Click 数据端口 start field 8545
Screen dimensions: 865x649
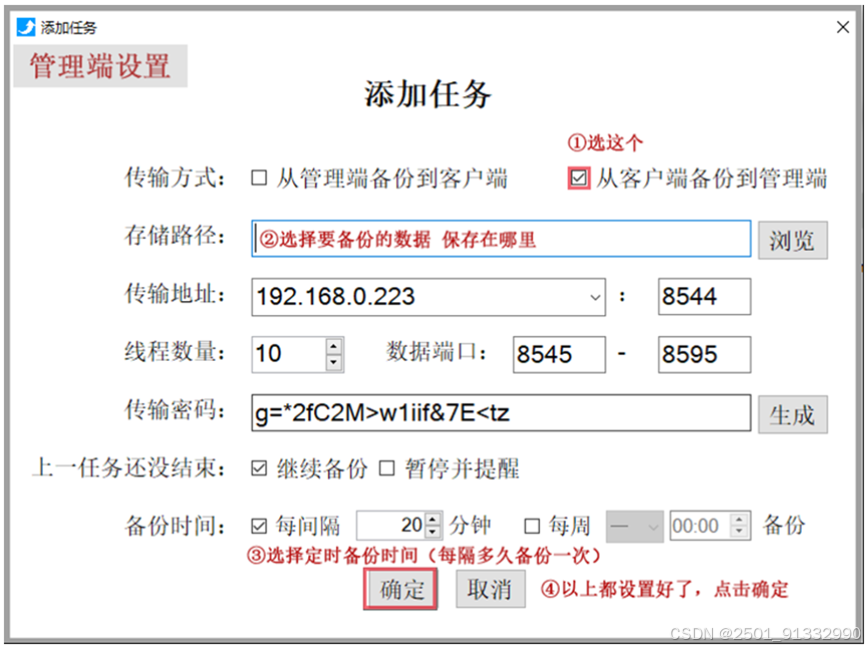559,354
